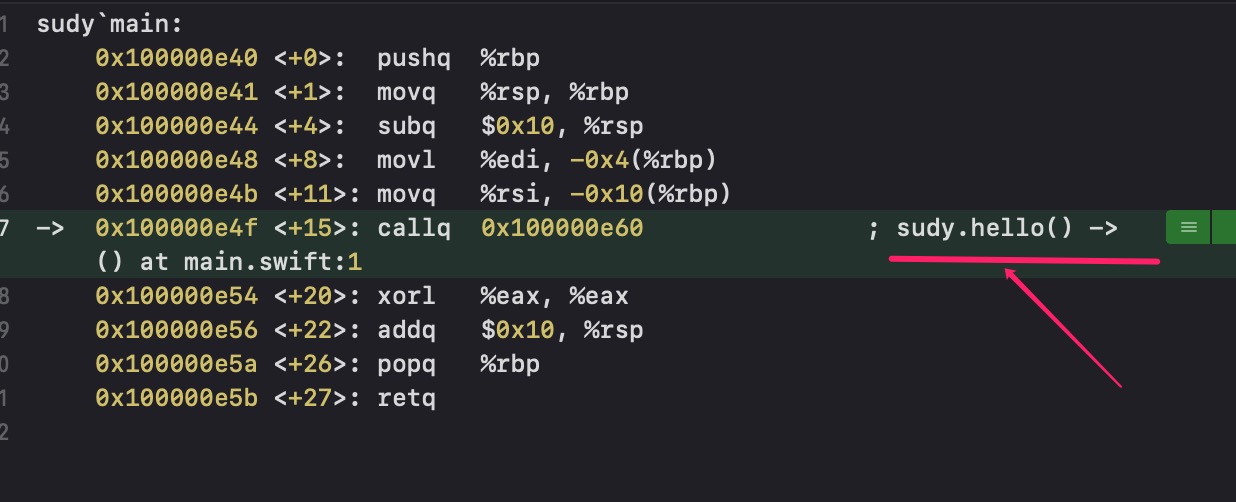Click the green thread indicator menu icon
The width and height of the screenshot is (1236, 502).
1188,228
